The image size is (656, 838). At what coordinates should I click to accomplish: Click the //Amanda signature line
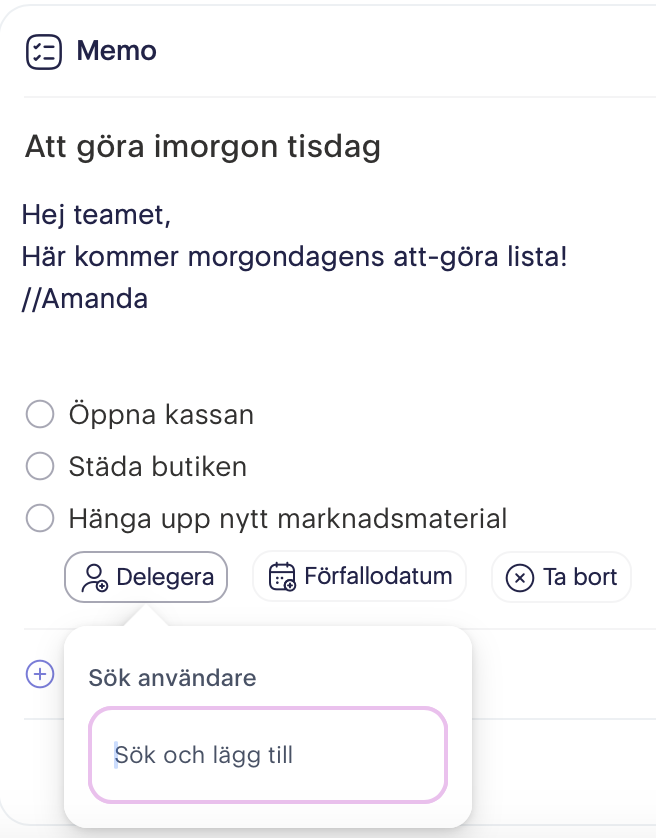coord(84,299)
